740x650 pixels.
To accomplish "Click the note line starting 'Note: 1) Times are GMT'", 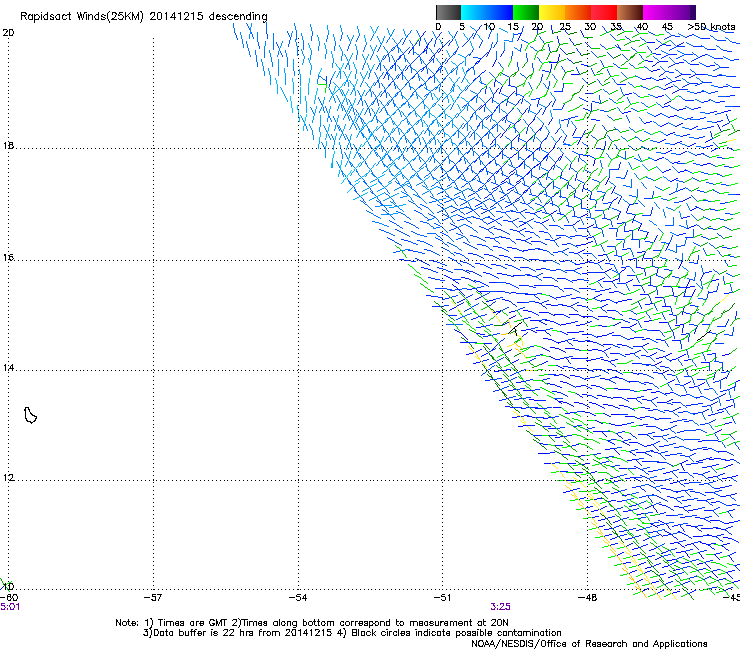I will 312,623.
